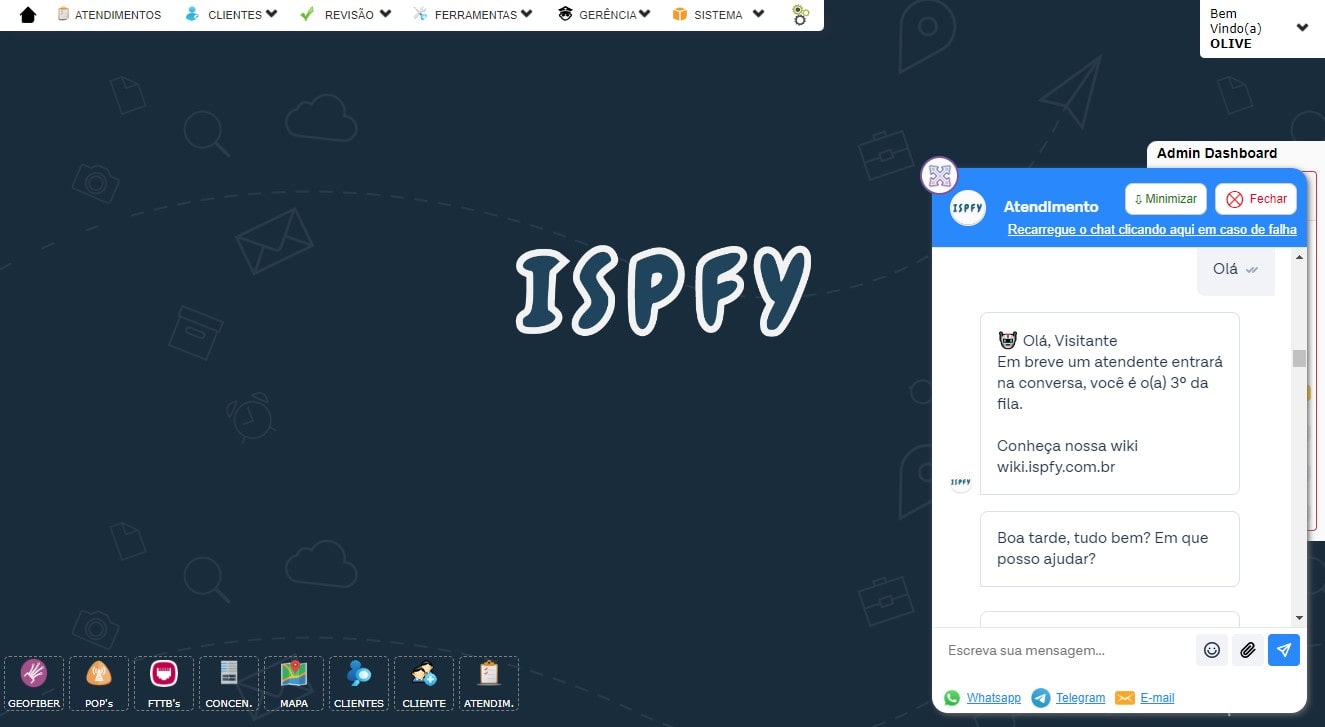Image resolution: width=1325 pixels, height=727 pixels.
Task: Open the MAPA shortcut
Action: pyautogui.click(x=294, y=684)
